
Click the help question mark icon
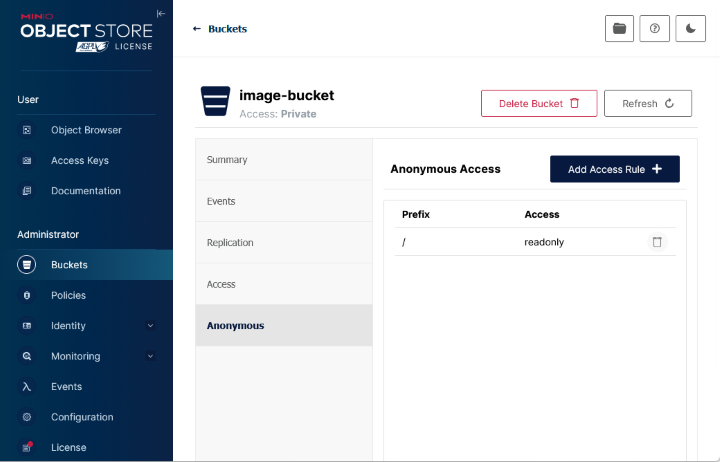click(x=654, y=29)
